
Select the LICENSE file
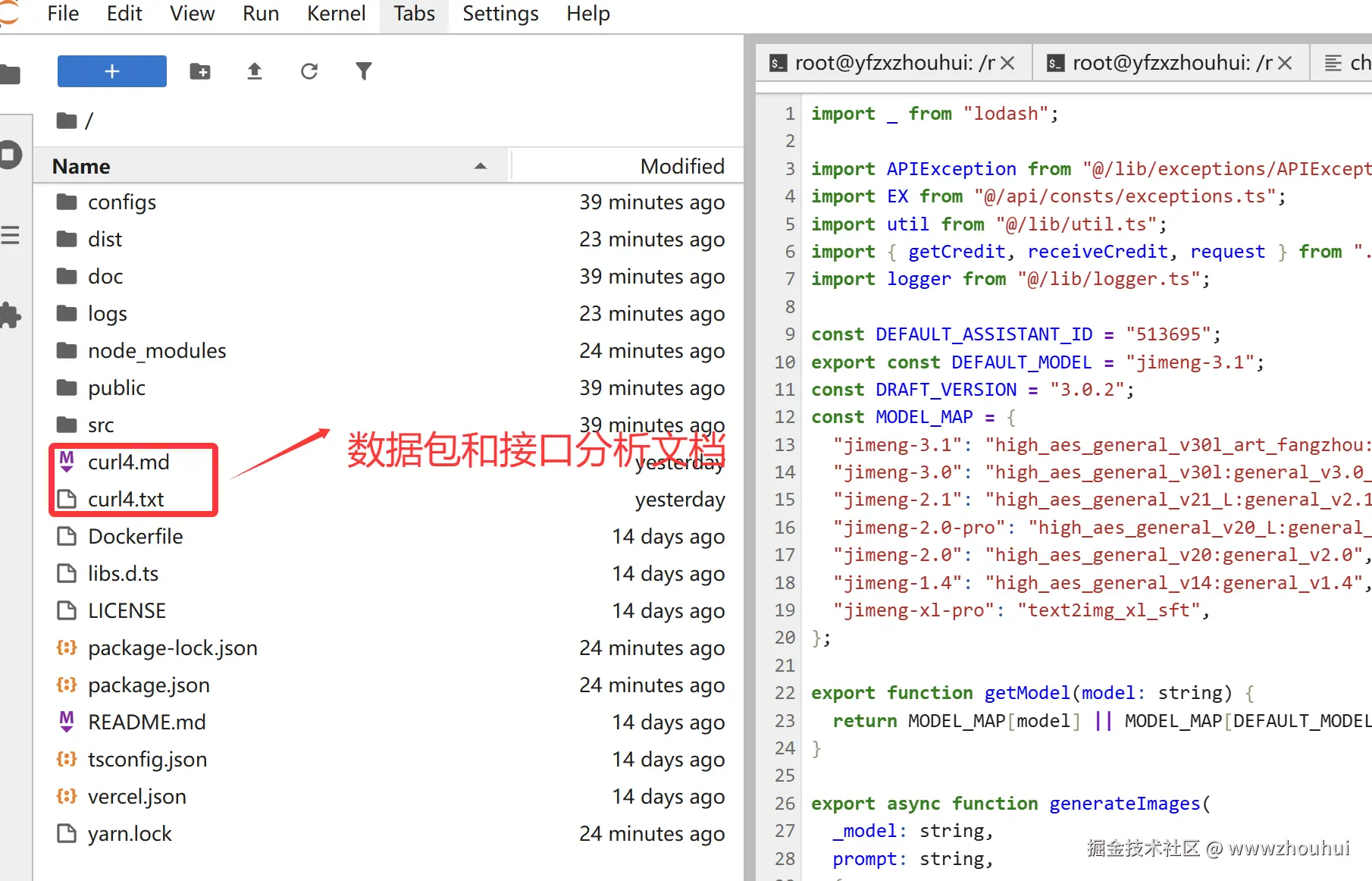389,611
